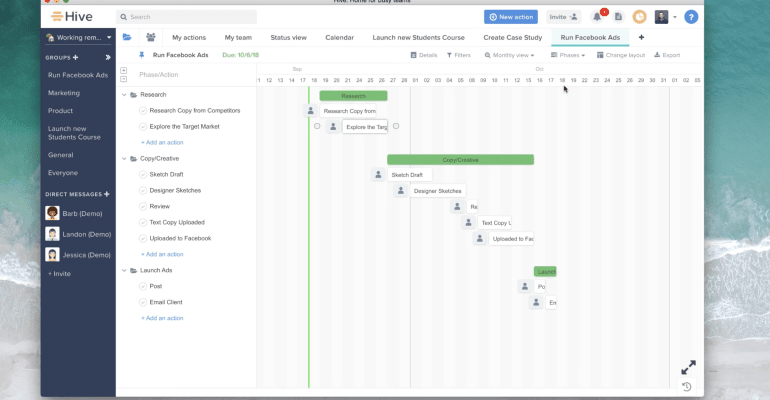
Task: Open the folder projects icon in tab bar
Action: pyautogui.click(x=127, y=37)
